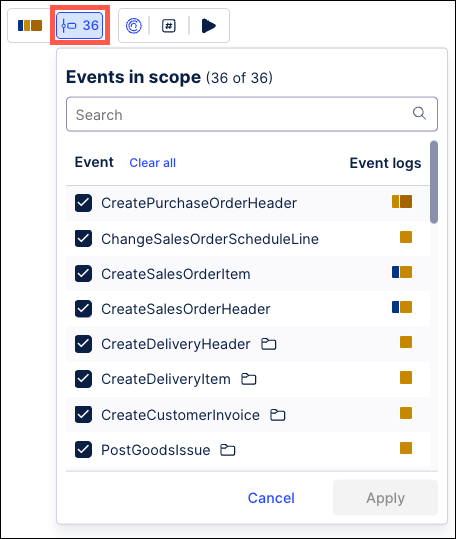Screen dimensions: 456x539
Task: Click folder icon next to CreateDeliveryHeader
Action: (x=269, y=344)
